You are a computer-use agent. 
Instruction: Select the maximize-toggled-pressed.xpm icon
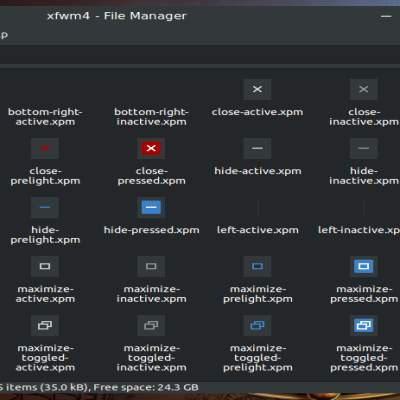tap(364, 325)
